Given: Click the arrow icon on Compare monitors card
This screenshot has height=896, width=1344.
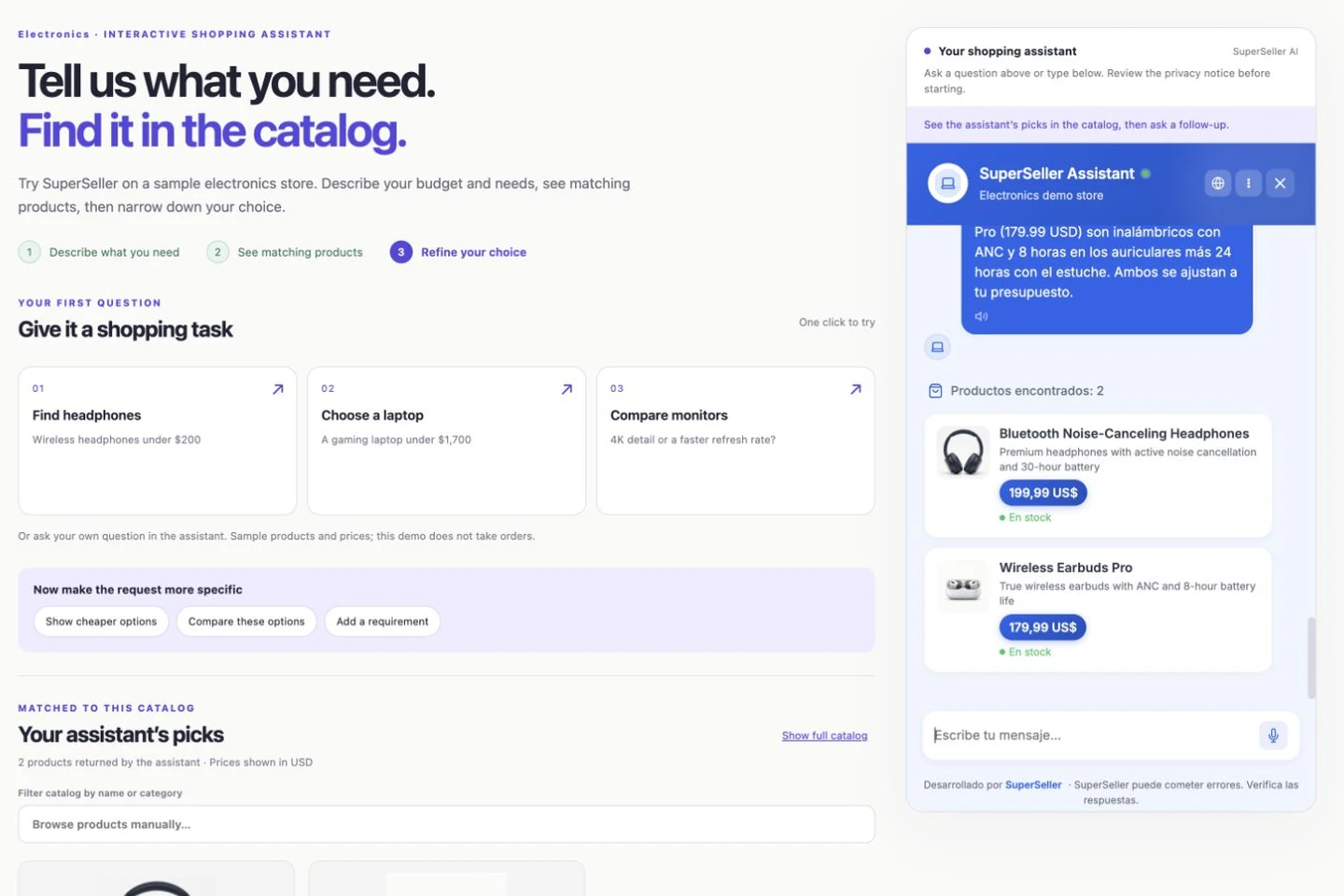Looking at the screenshot, I should coord(856,389).
